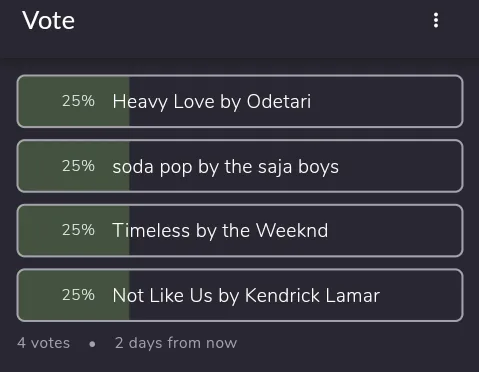
Task: Vote for Heavy Love by Odetari
Action: (x=240, y=101)
